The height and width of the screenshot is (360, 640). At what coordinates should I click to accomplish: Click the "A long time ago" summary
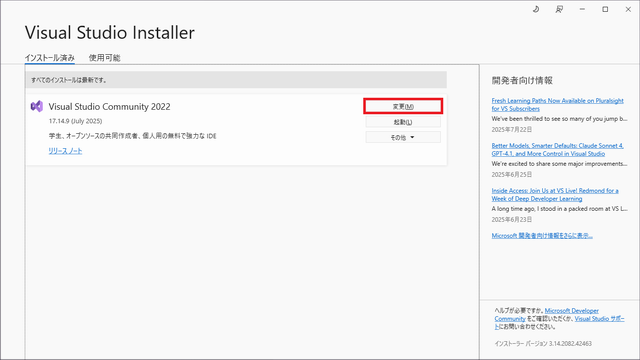pos(559,209)
